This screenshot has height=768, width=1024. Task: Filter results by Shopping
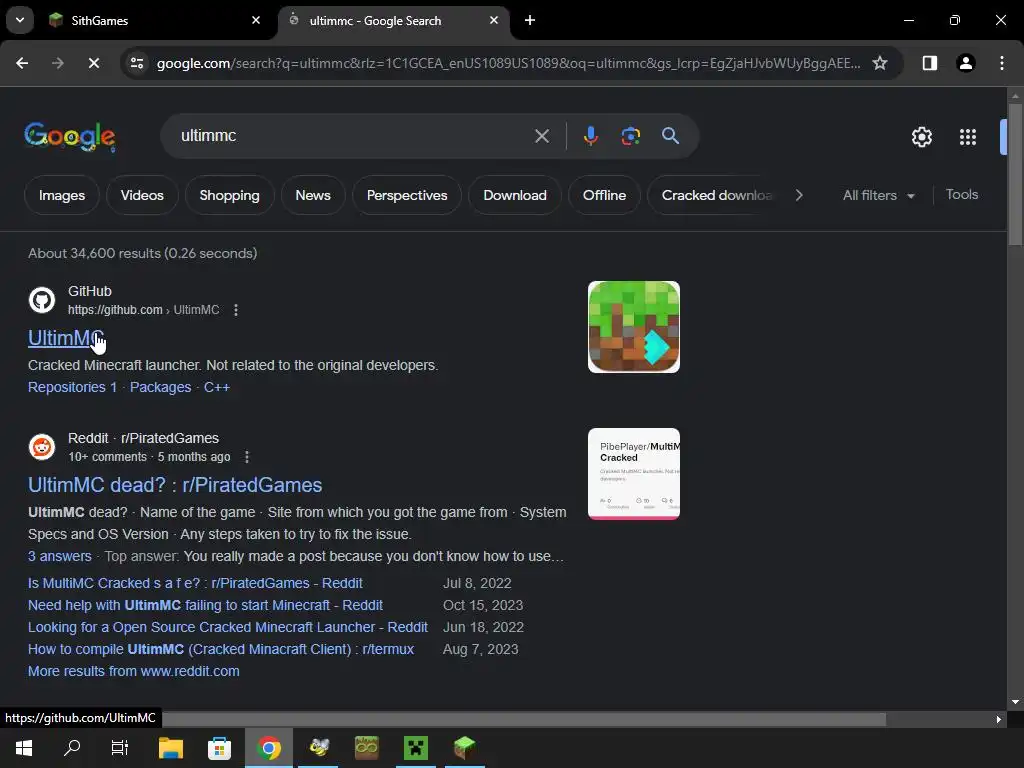(229, 195)
